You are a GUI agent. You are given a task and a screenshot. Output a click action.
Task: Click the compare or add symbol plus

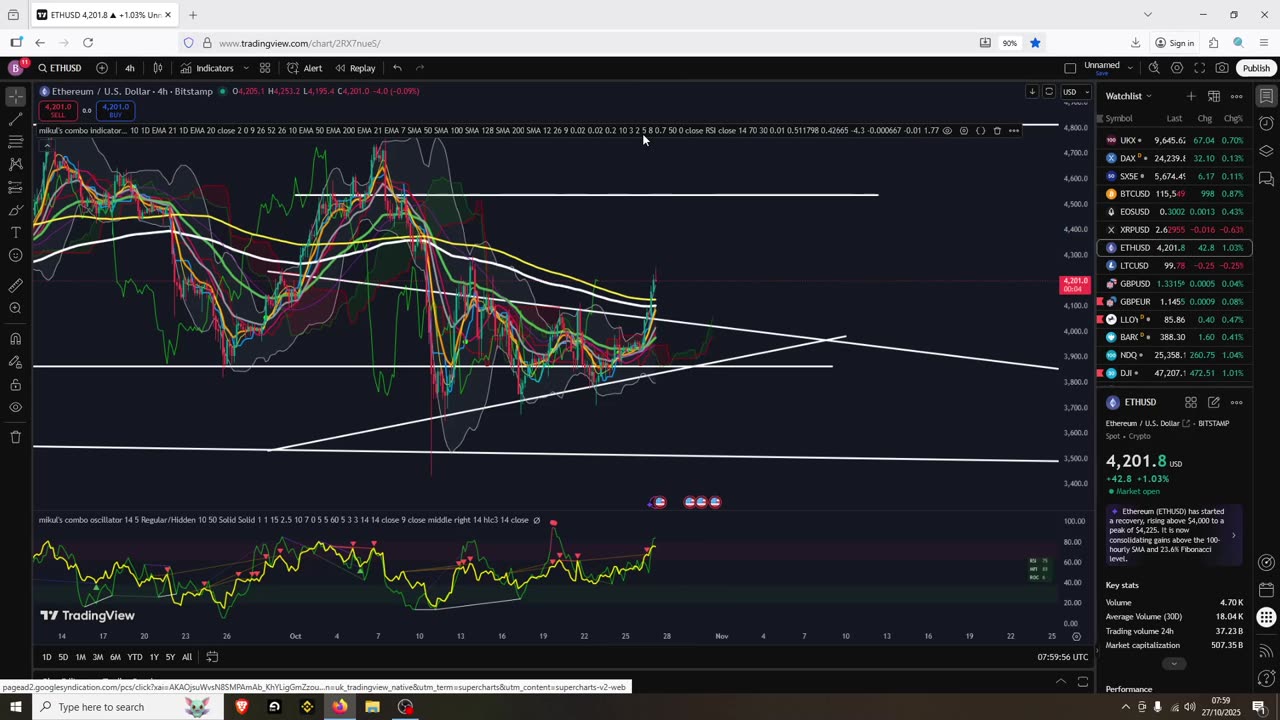click(x=102, y=68)
